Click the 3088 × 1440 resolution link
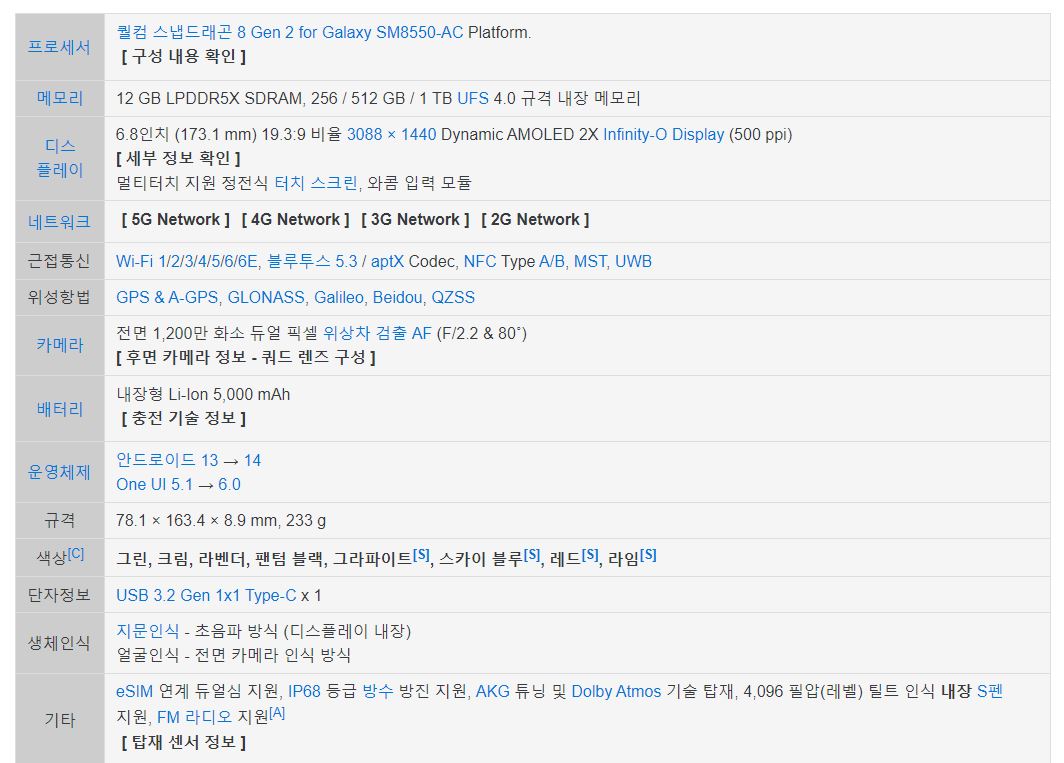The height and width of the screenshot is (763, 1064). click(x=392, y=134)
